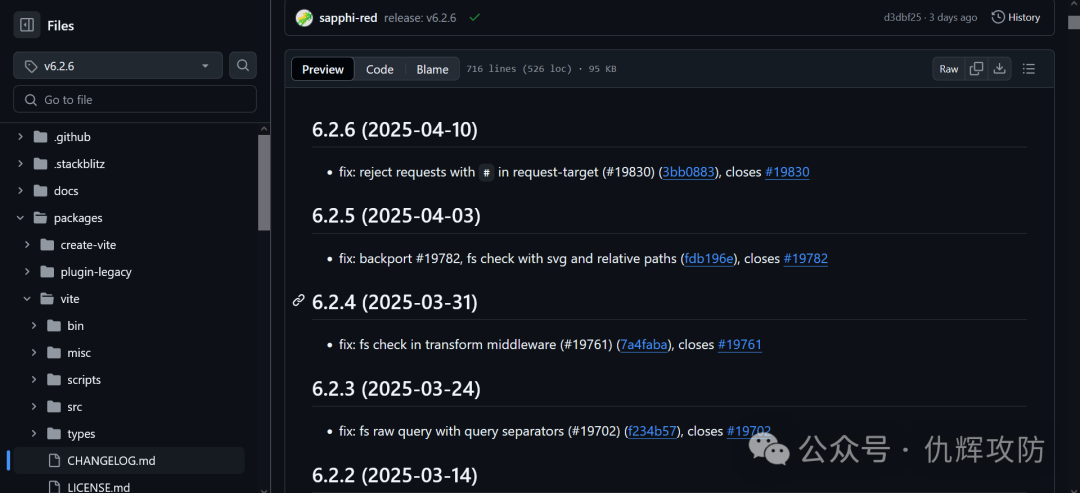Open the scripts folder
1080x493 pixels.
[84, 379]
